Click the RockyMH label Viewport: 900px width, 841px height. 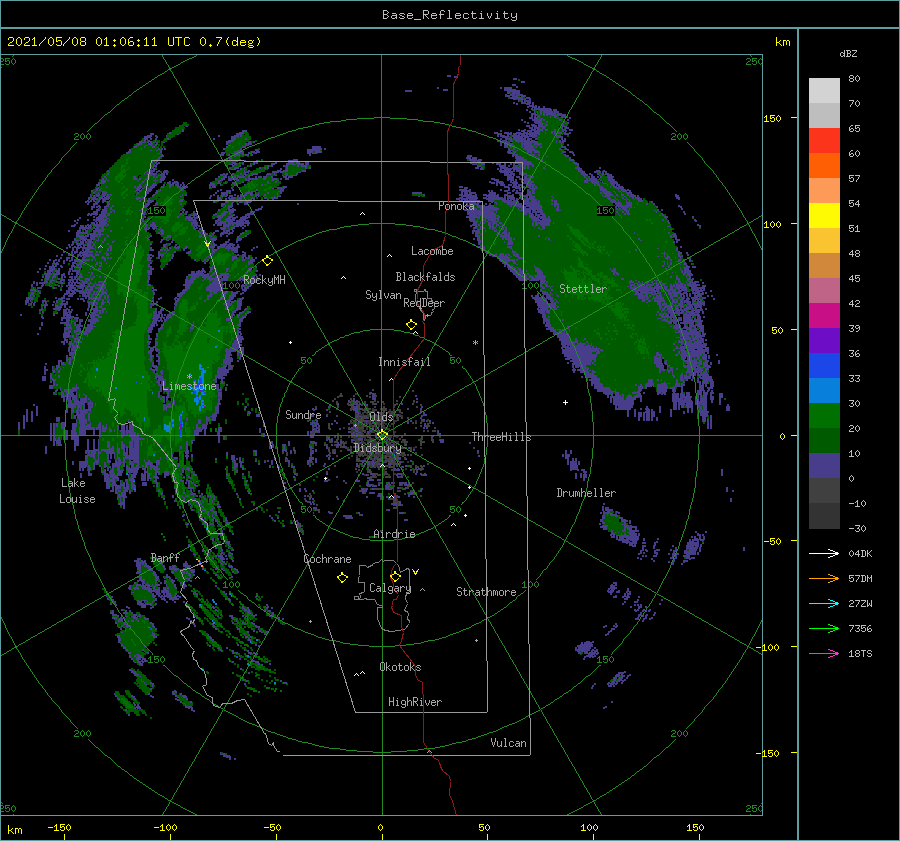pyautogui.click(x=264, y=280)
